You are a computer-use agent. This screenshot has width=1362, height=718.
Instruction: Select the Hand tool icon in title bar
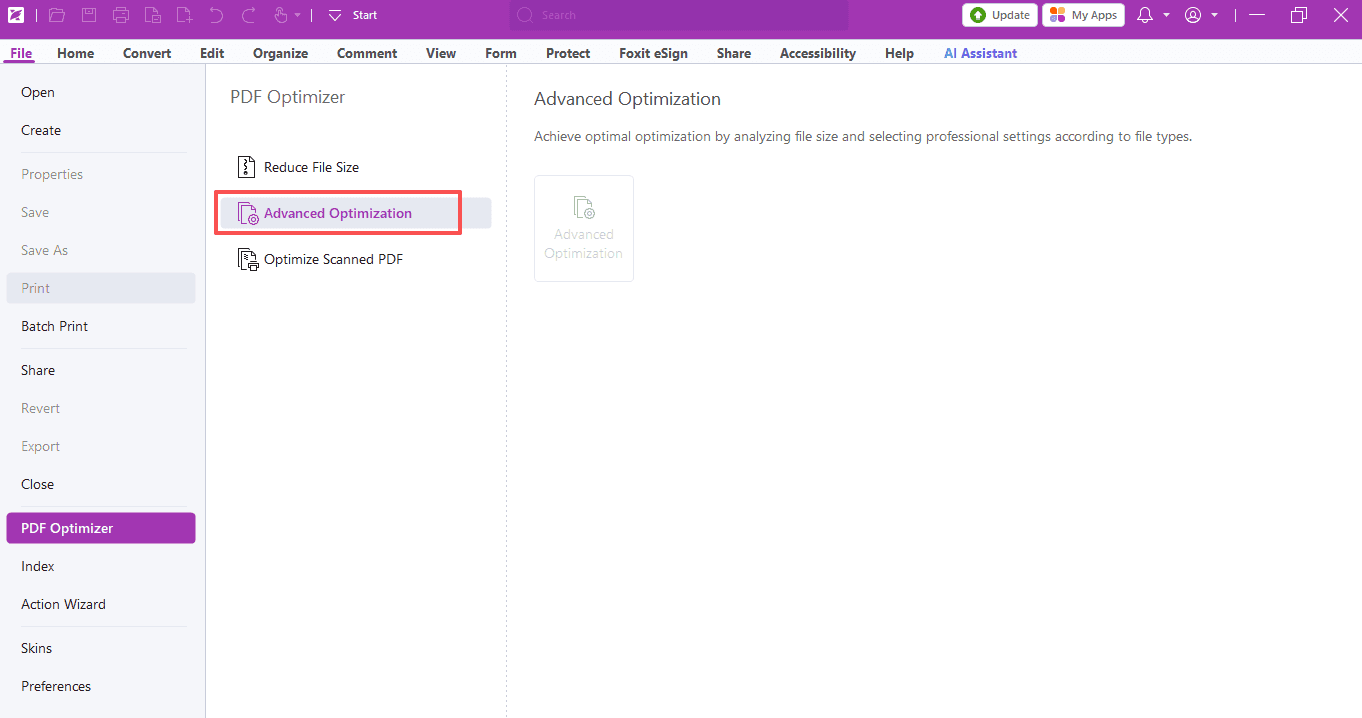tap(281, 15)
